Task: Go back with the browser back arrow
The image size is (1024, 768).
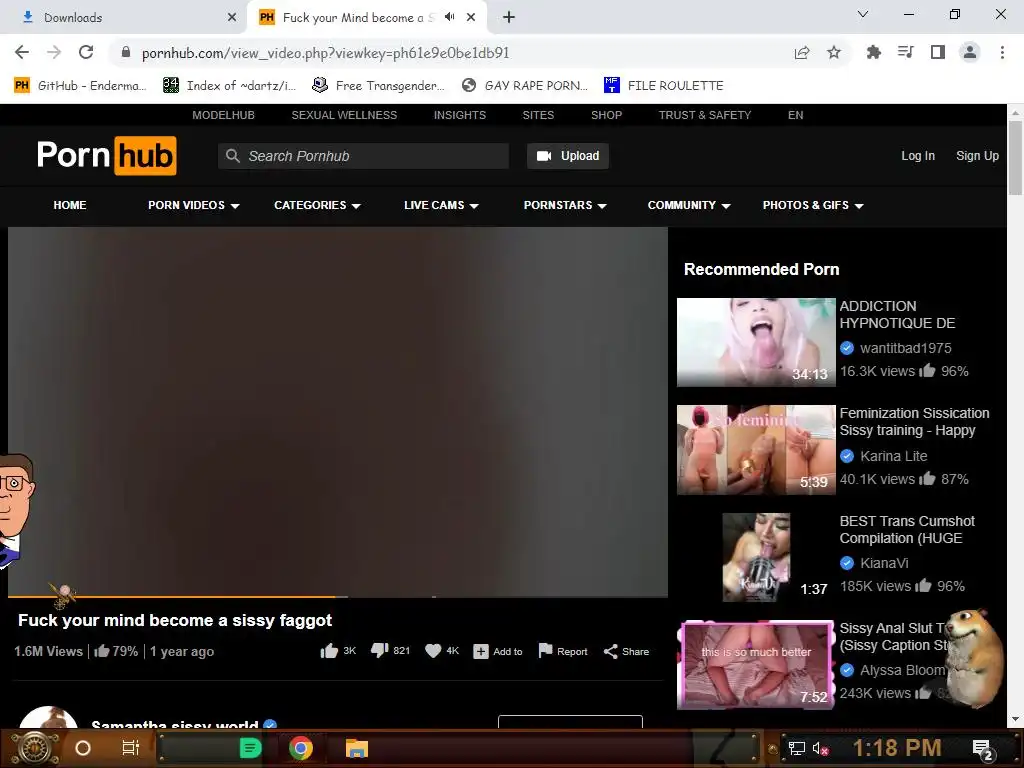Action: (22, 52)
